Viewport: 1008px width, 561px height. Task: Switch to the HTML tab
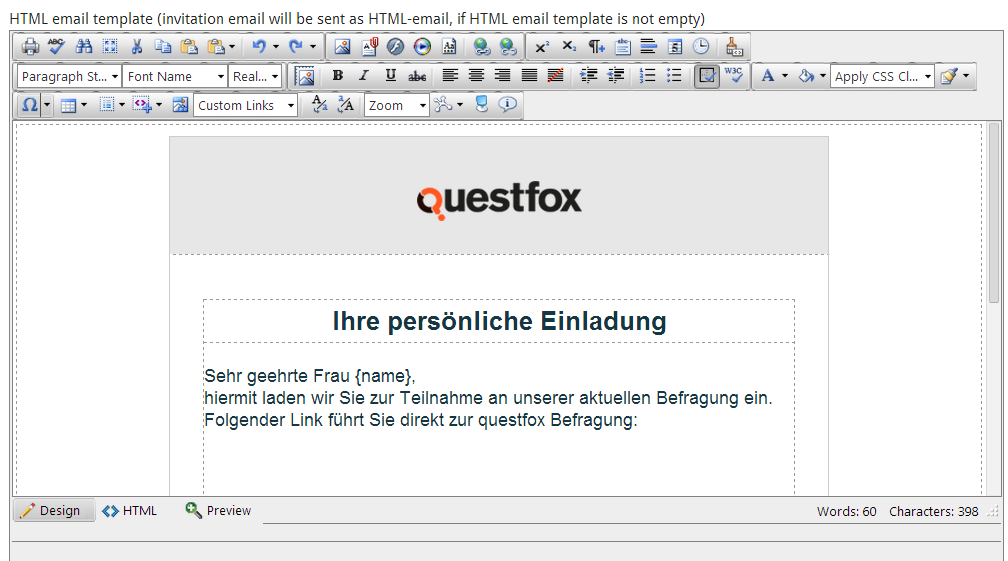130,511
